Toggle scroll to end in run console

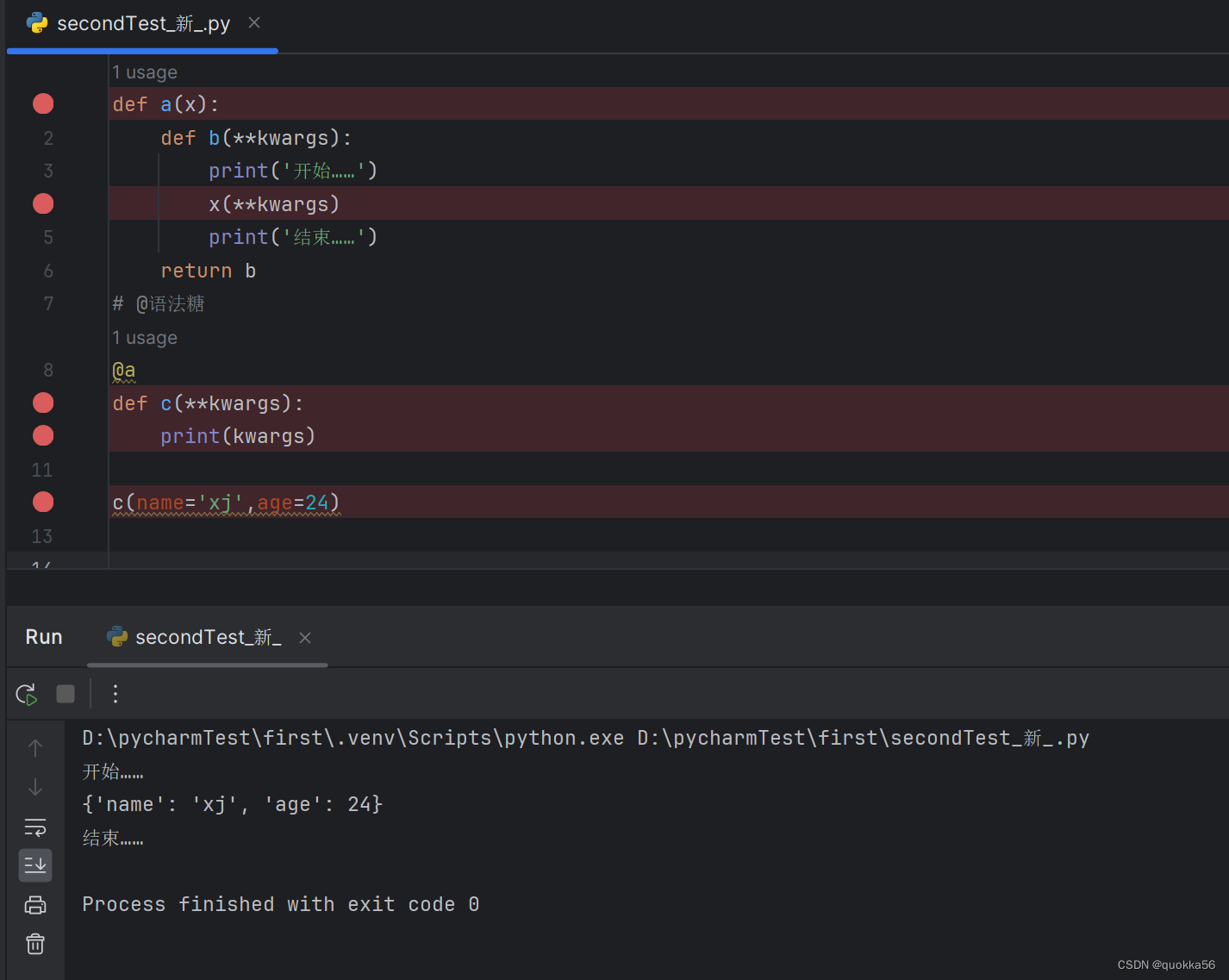click(35, 865)
